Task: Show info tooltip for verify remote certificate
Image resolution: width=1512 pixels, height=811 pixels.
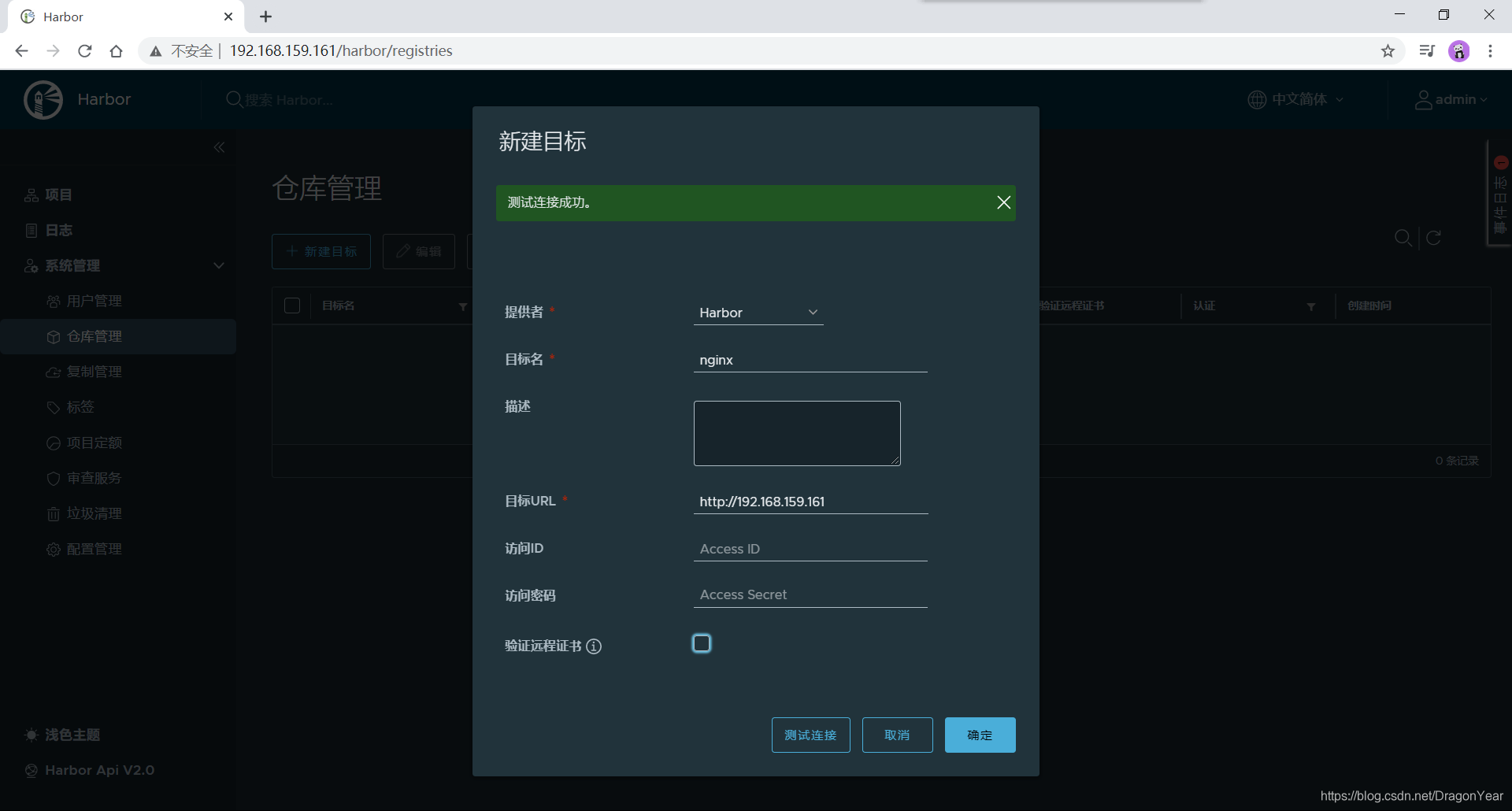Action: pos(594,646)
